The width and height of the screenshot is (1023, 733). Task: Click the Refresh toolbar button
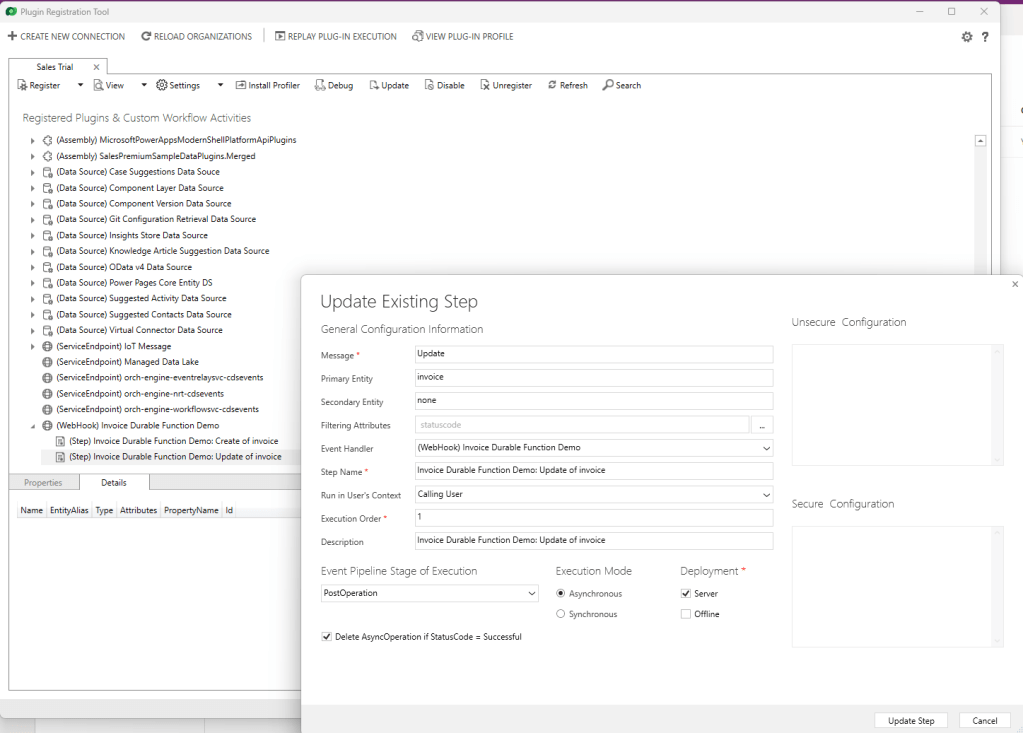tap(568, 85)
